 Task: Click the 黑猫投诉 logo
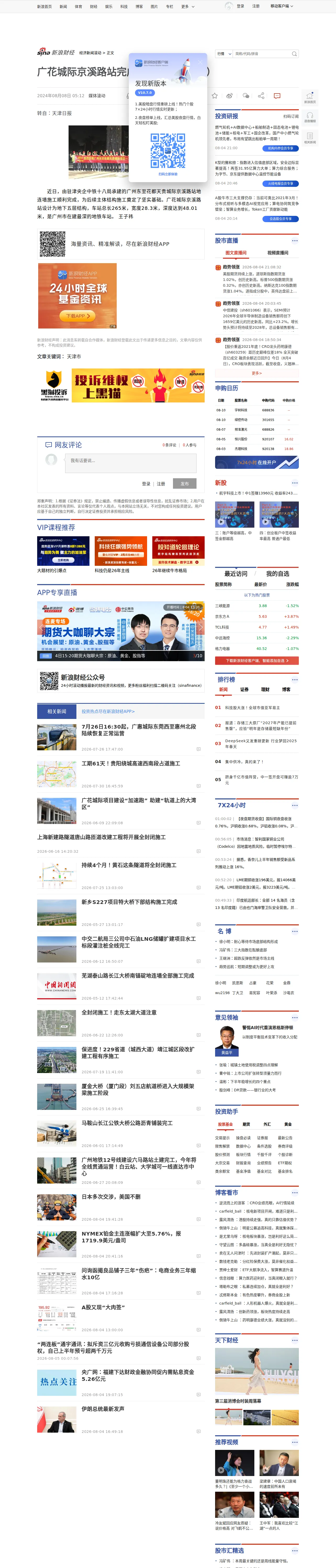point(54,385)
